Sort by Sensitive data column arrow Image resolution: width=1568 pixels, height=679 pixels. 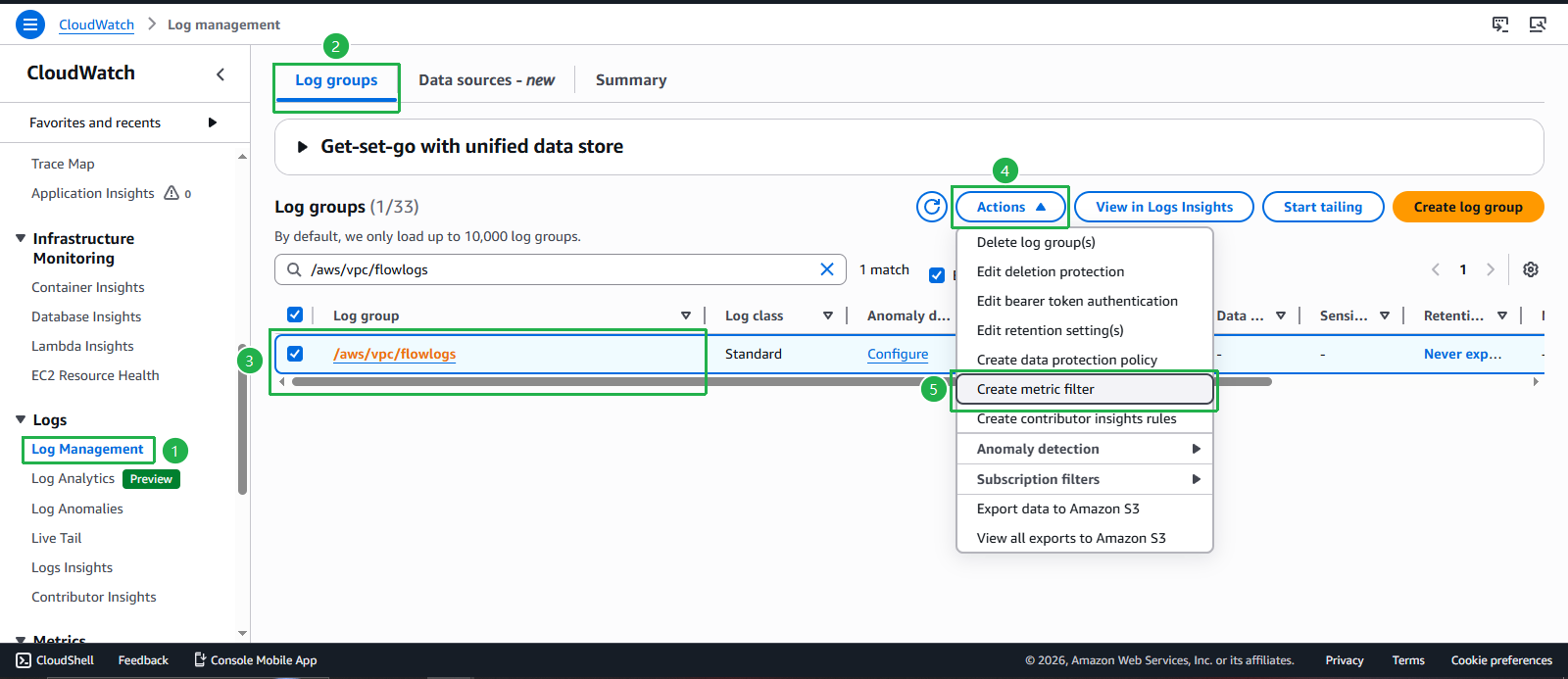[1385, 315]
